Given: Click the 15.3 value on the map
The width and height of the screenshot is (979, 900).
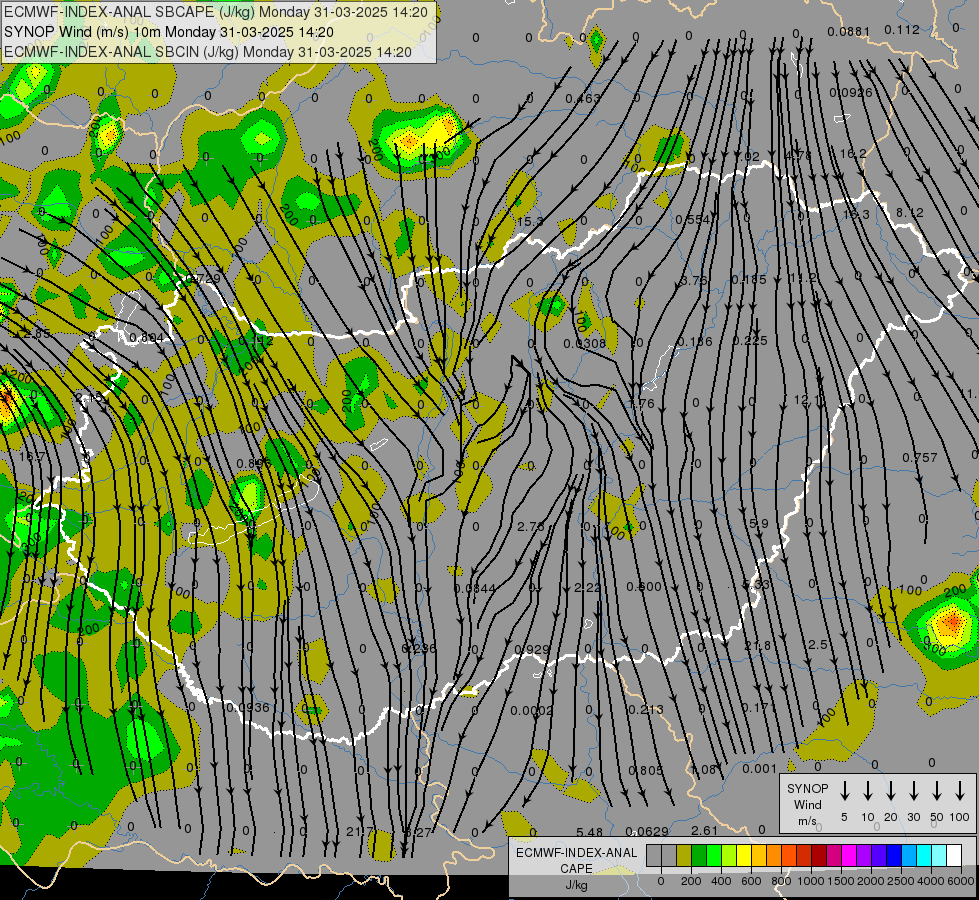Looking at the screenshot, I should pyautogui.click(x=530, y=222).
